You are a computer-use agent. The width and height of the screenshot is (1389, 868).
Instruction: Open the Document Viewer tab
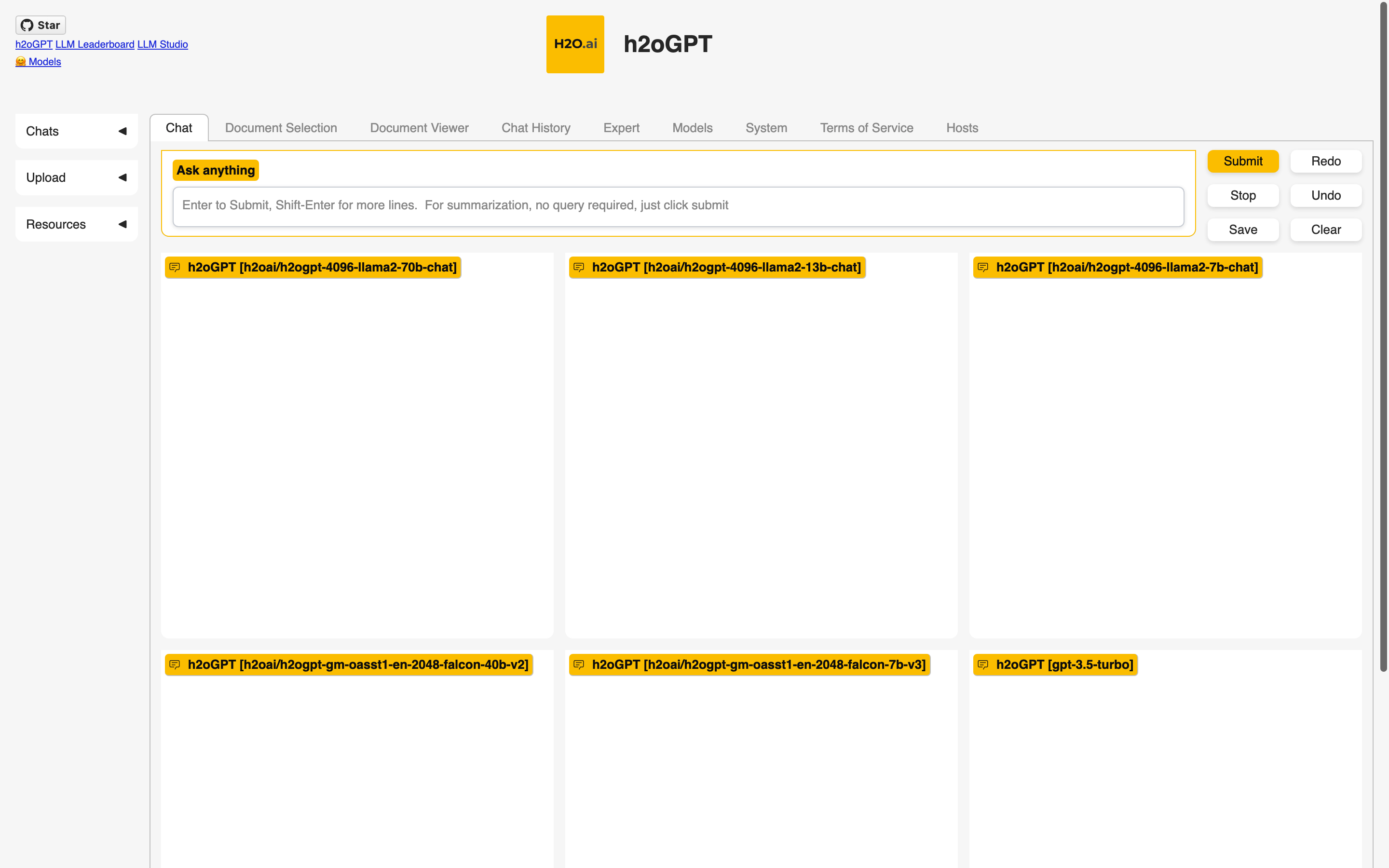pyautogui.click(x=420, y=127)
